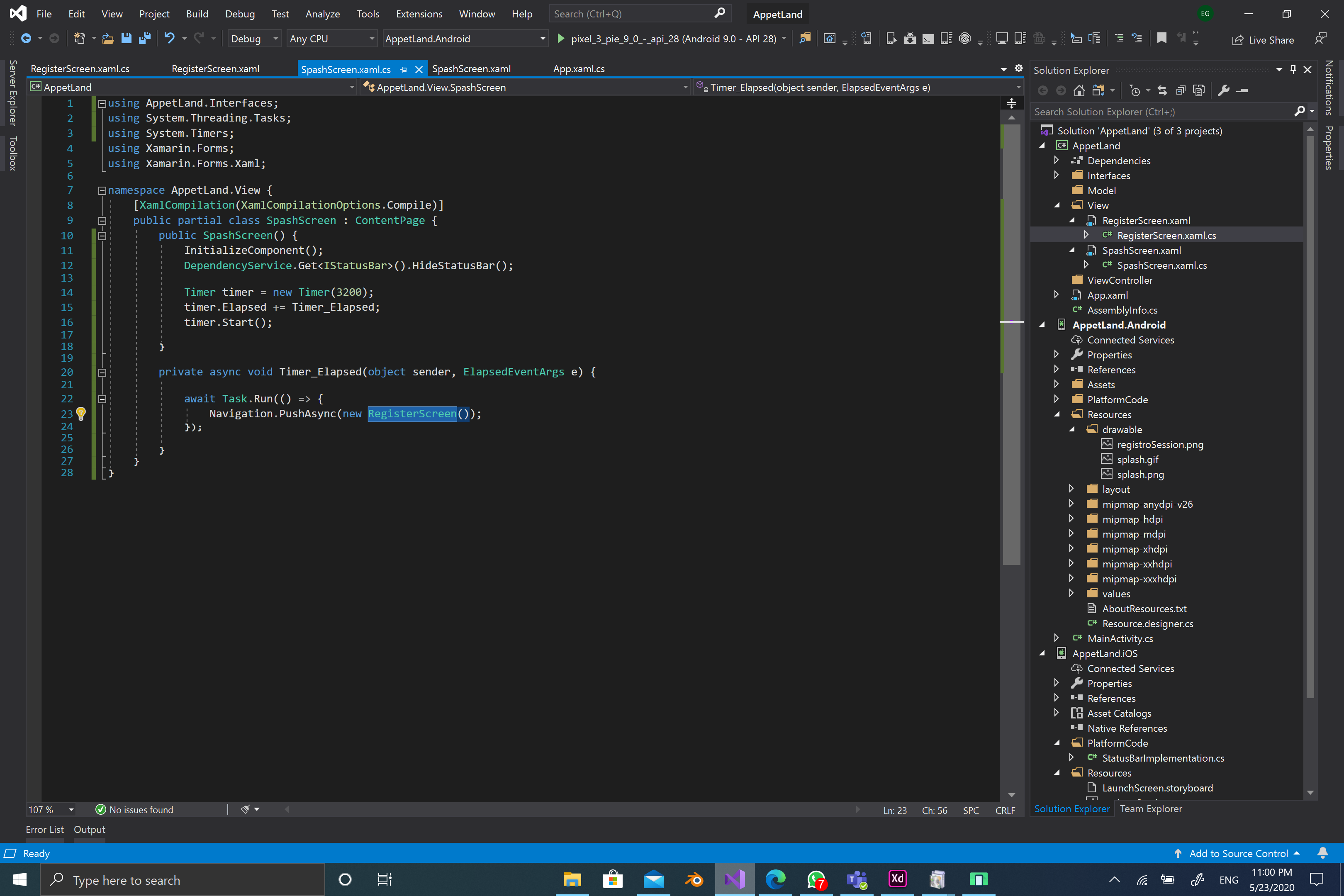Click the Undo toolbar icon

169,38
